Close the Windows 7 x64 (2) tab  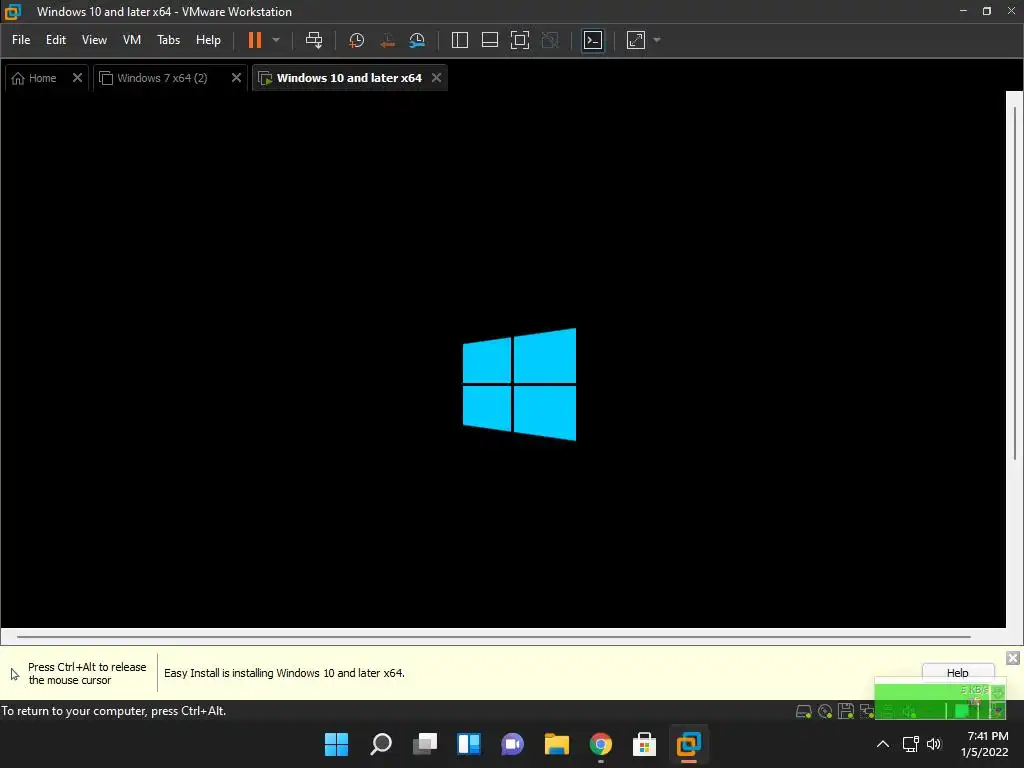[x=236, y=78]
